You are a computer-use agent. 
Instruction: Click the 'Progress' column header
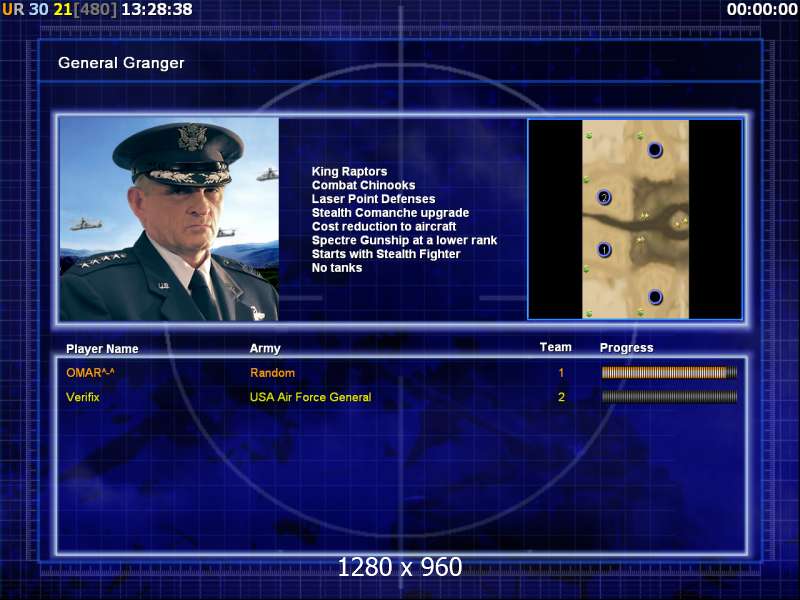point(627,348)
